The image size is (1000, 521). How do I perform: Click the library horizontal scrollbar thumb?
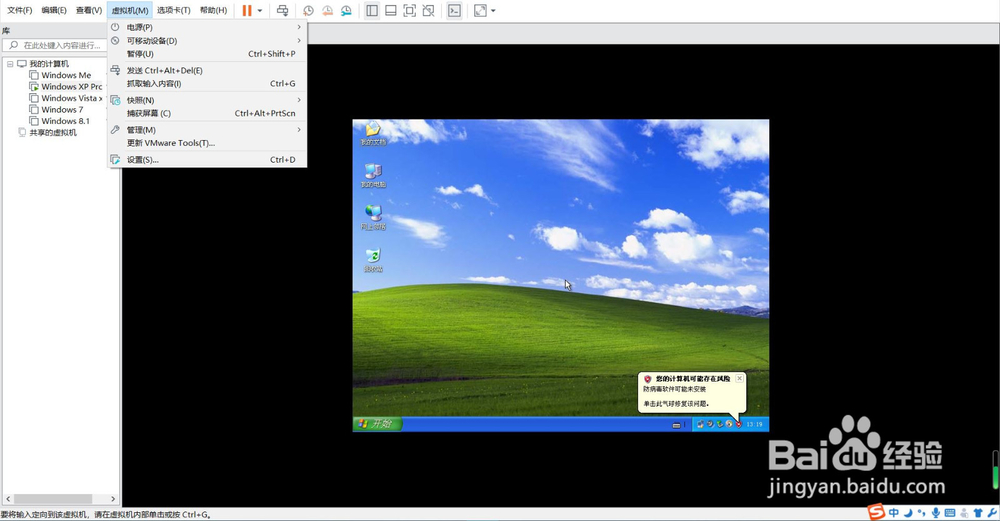(x=54, y=499)
